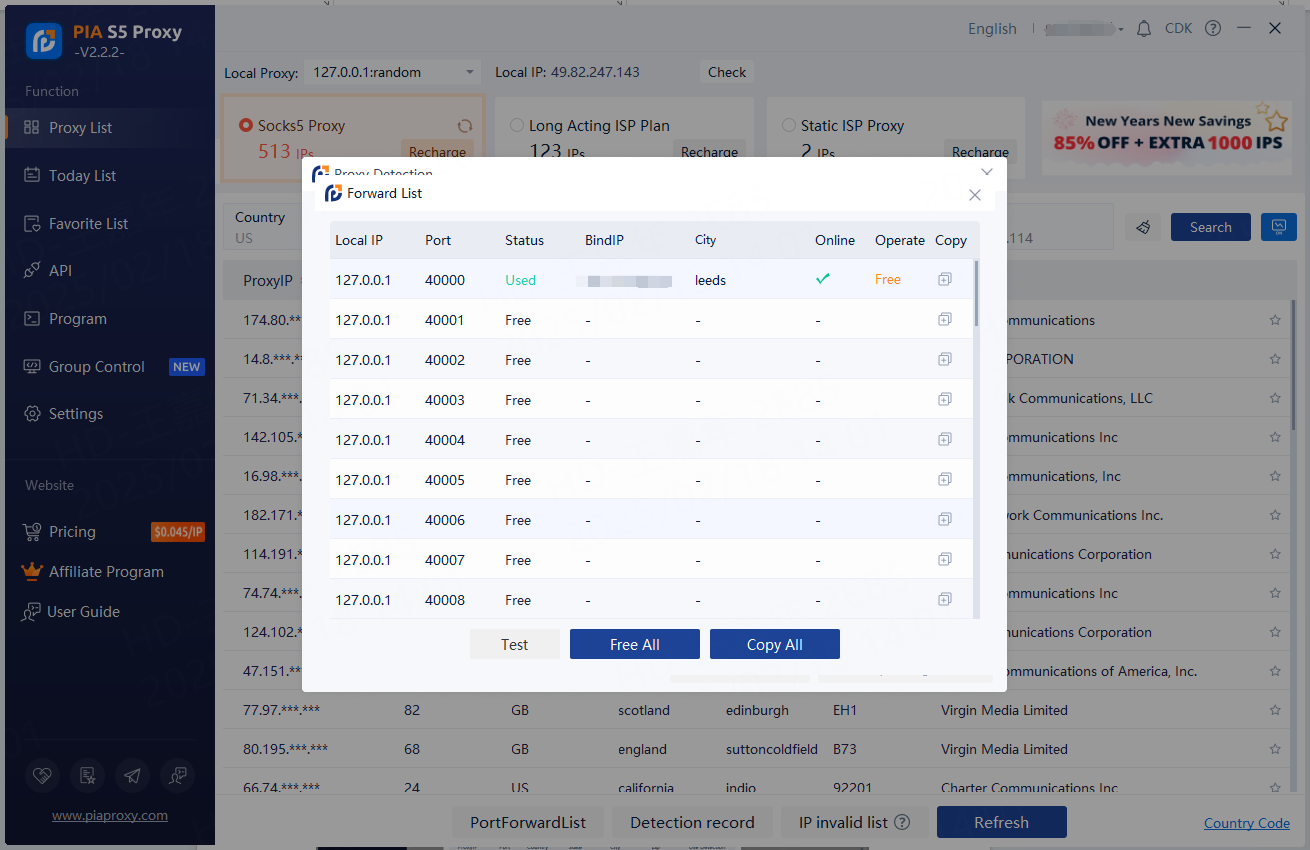Star the 14.8 proxy row

click(x=1275, y=359)
